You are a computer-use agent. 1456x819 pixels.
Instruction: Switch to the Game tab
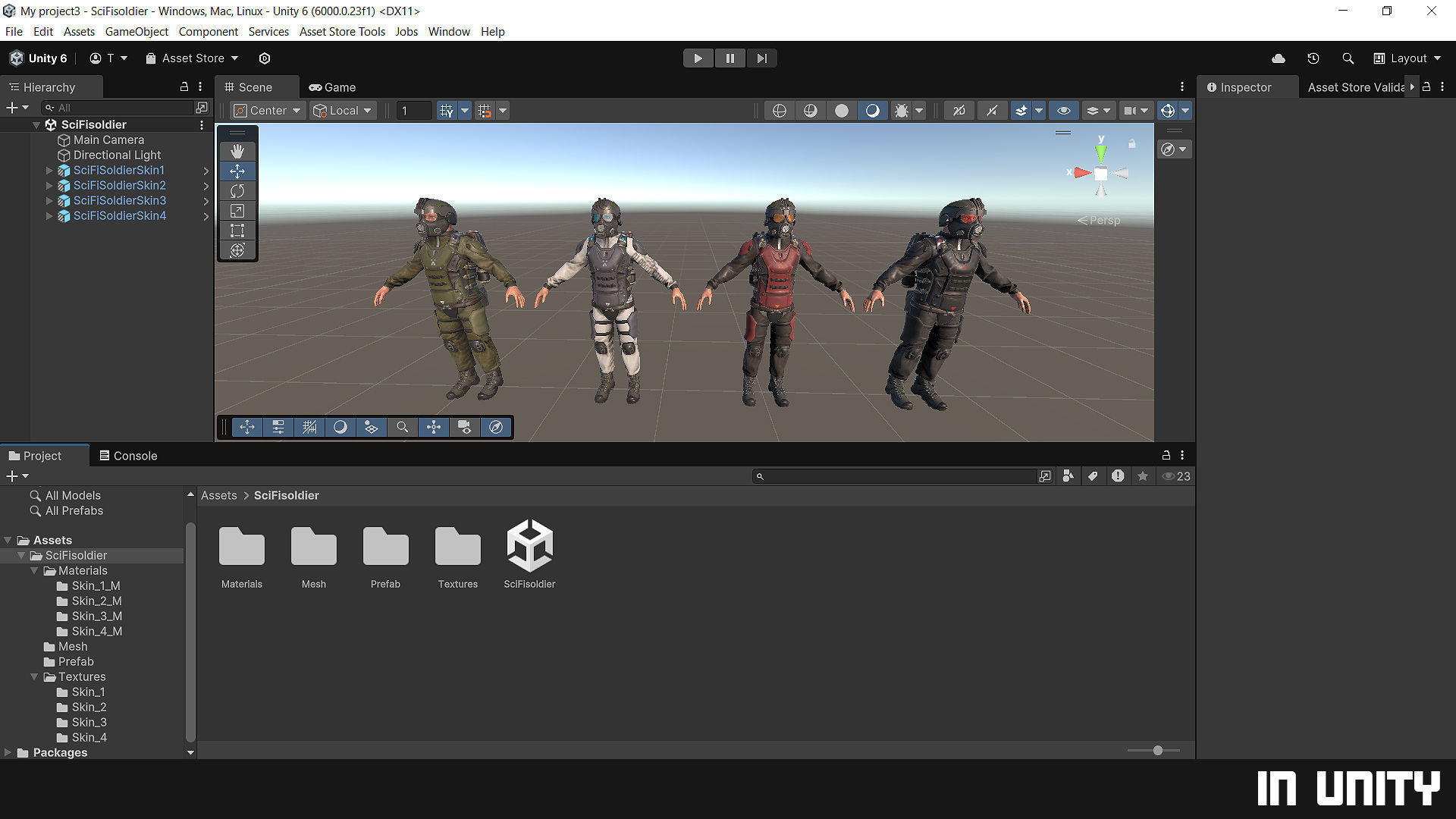click(332, 87)
